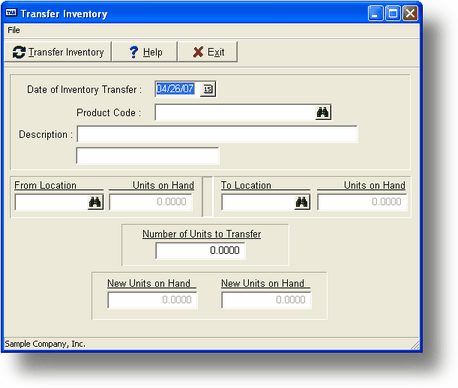Close the Transfer Inventory window
The width and height of the screenshot is (458, 388).
410,14
